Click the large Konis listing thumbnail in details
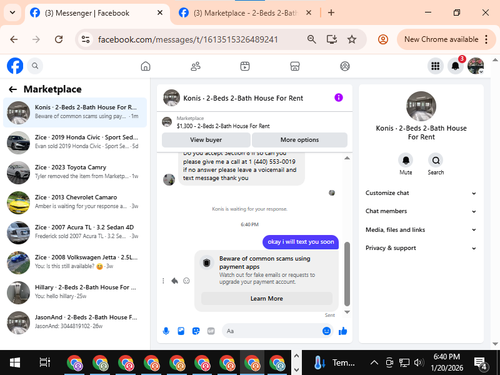The image size is (500, 375). tap(421, 106)
